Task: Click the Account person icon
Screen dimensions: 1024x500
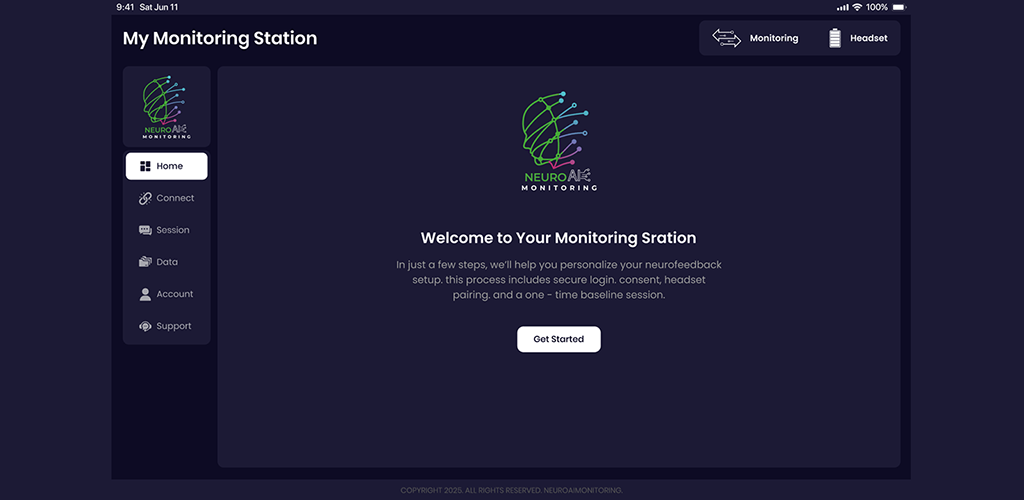Action: pos(145,294)
